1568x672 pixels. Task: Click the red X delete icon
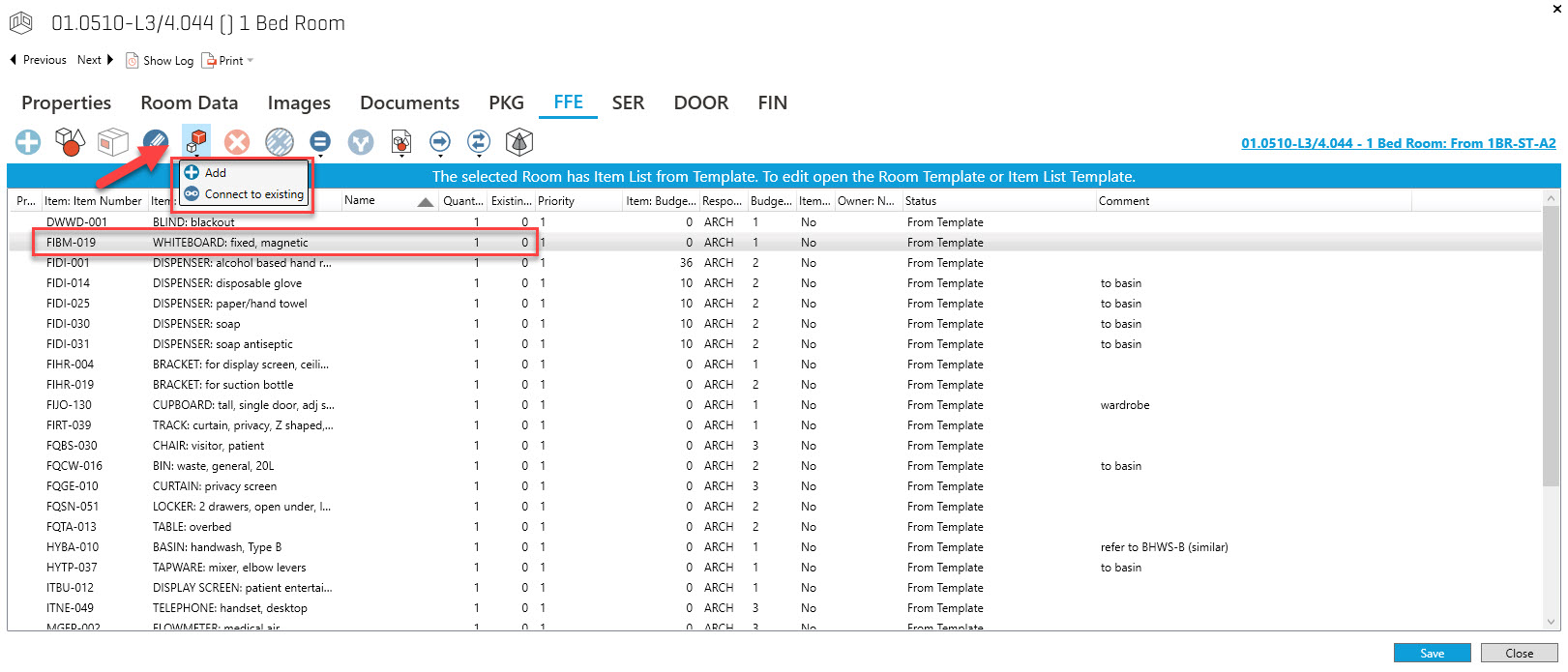237,142
